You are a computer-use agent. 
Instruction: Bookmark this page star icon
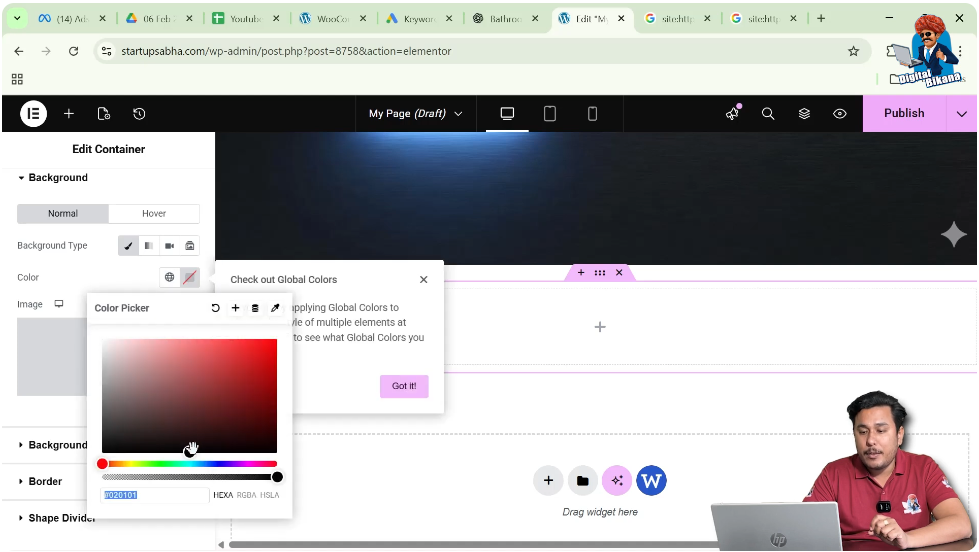(x=854, y=51)
